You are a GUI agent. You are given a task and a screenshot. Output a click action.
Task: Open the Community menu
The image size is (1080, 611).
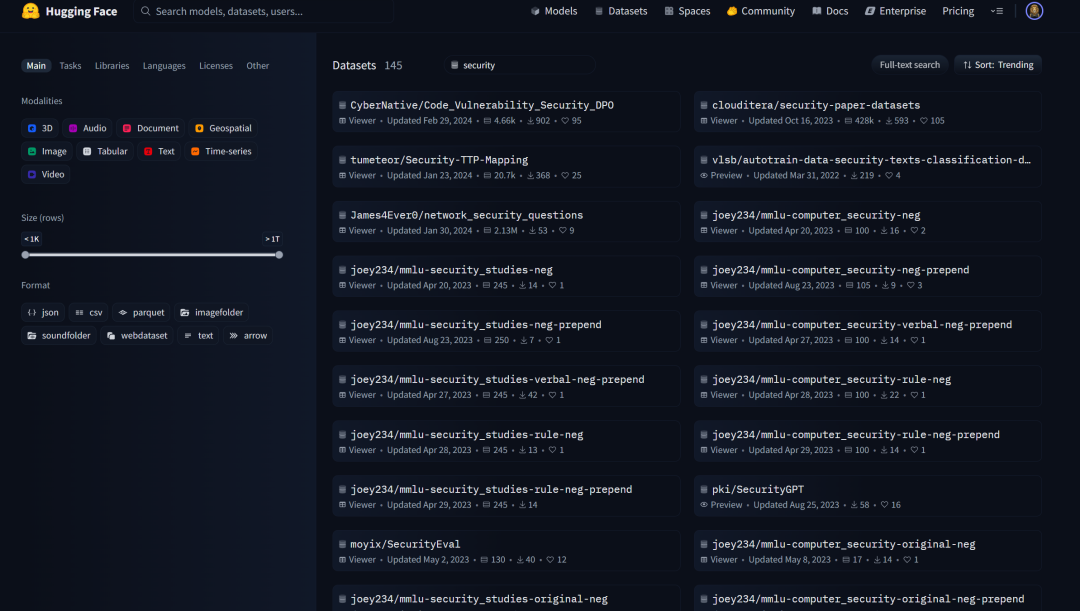760,11
